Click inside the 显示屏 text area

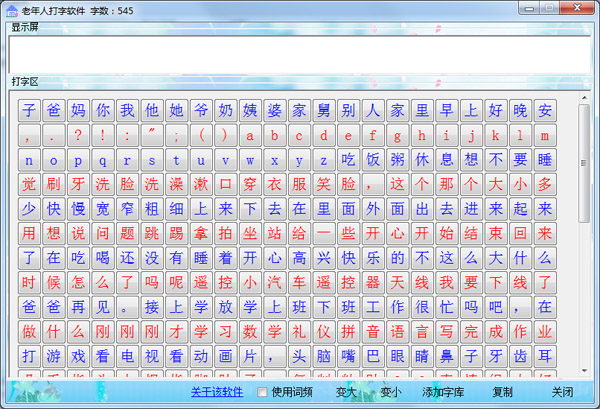(300, 55)
